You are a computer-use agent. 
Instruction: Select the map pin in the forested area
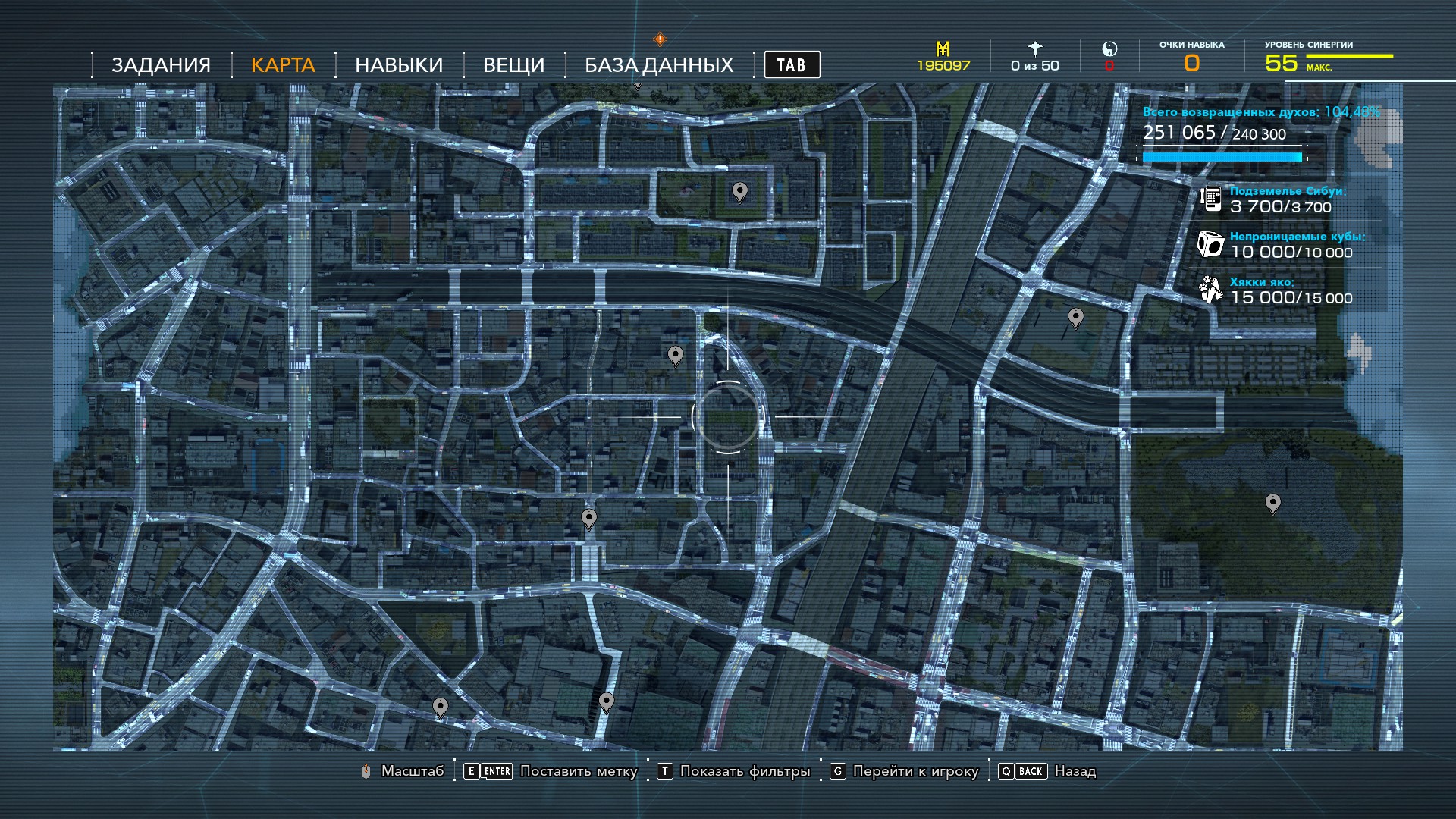click(x=1272, y=503)
